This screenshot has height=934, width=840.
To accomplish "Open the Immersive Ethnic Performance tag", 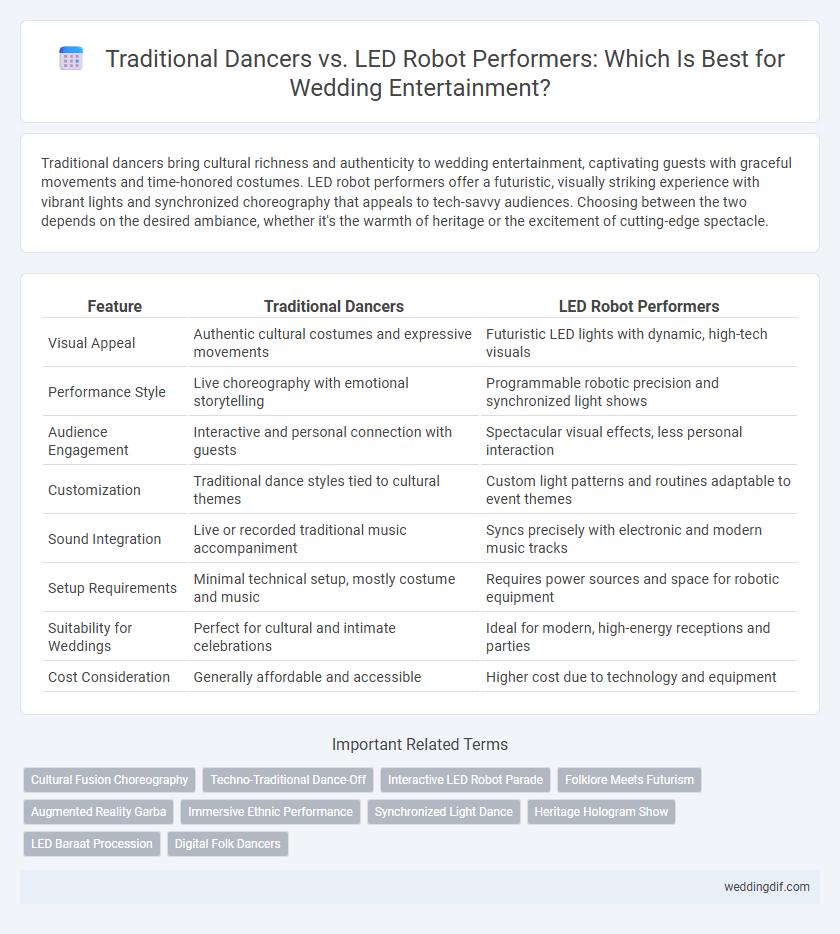I will point(270,812).
